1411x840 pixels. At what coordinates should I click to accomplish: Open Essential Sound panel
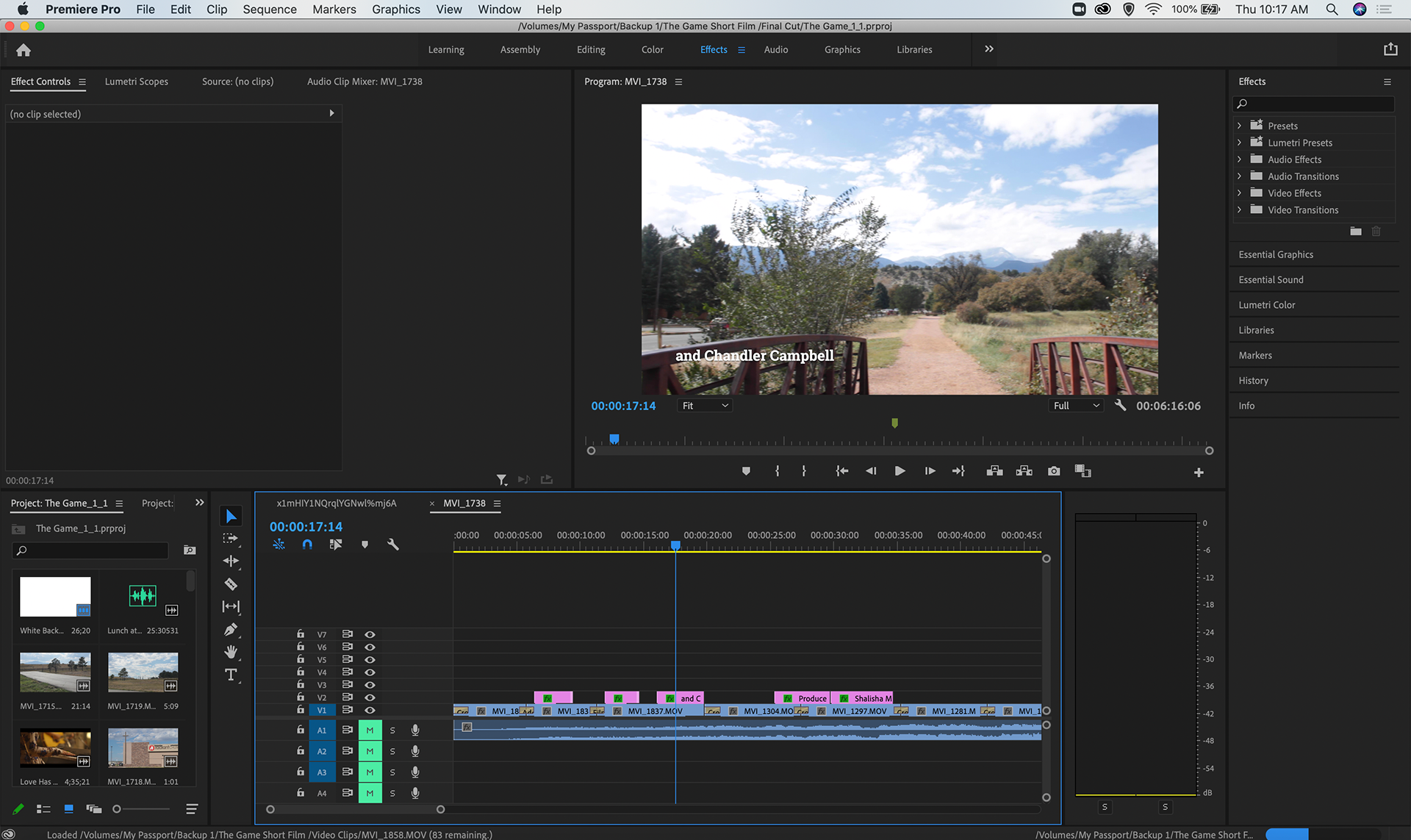[1271, 279]
